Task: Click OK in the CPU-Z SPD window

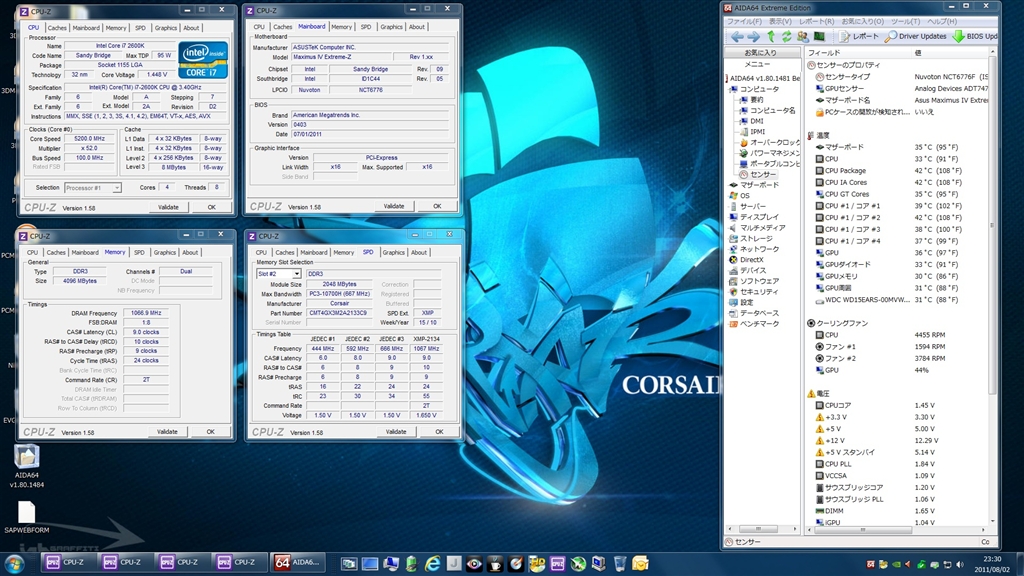Action: click(x=437, y=432)
